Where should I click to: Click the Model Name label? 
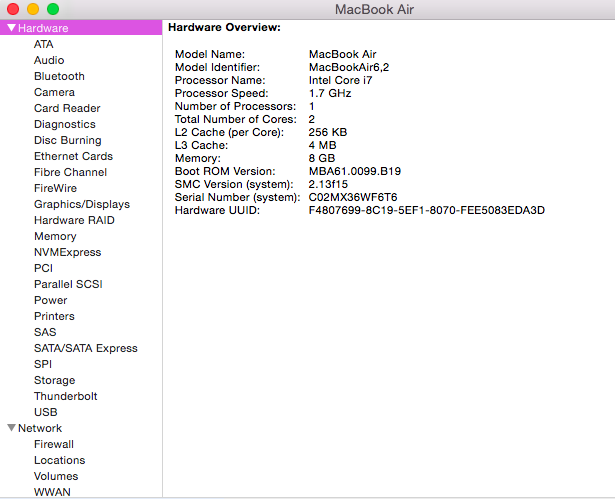[210, 54]
